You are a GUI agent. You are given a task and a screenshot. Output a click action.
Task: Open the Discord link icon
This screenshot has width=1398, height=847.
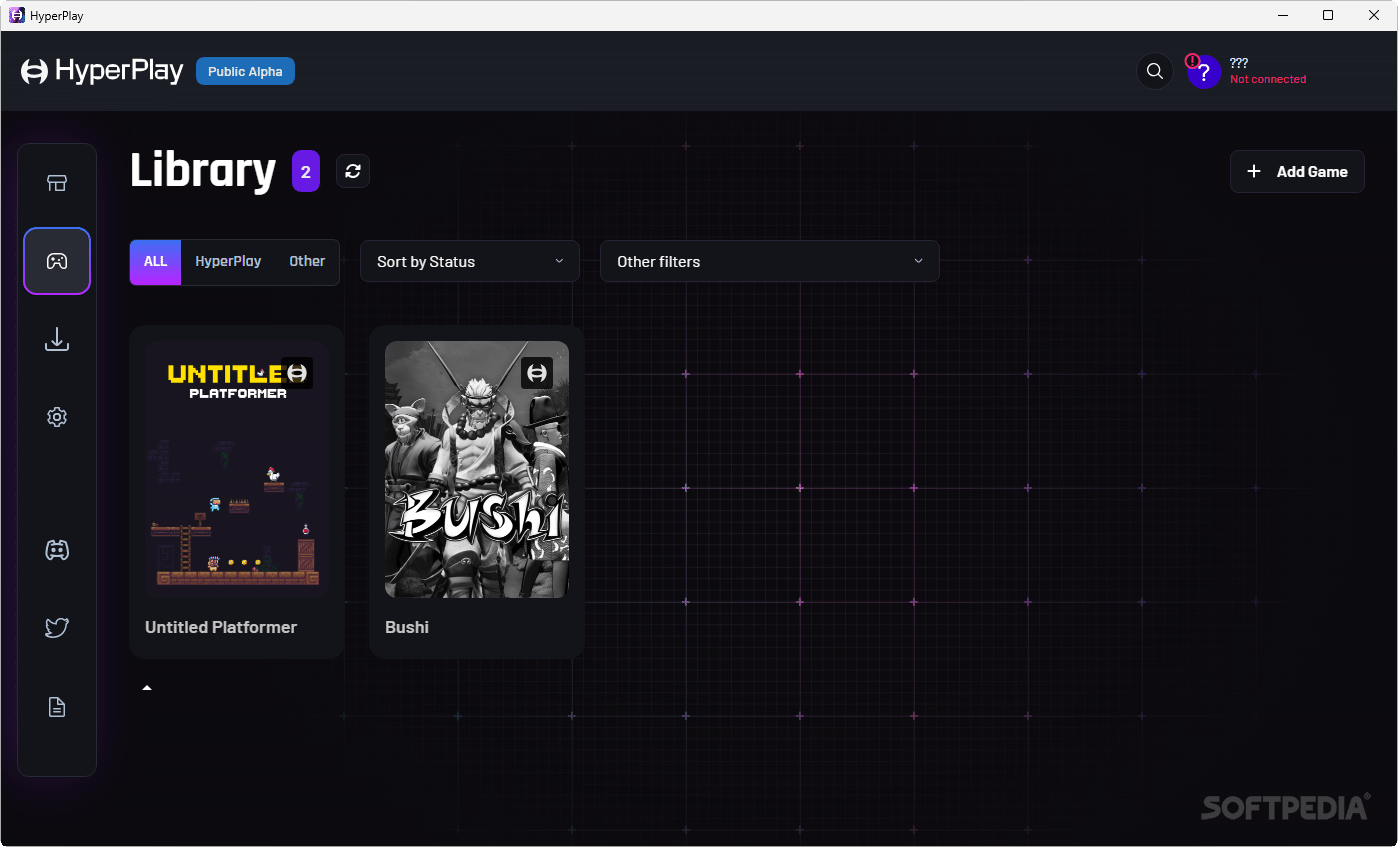(57, 550)
